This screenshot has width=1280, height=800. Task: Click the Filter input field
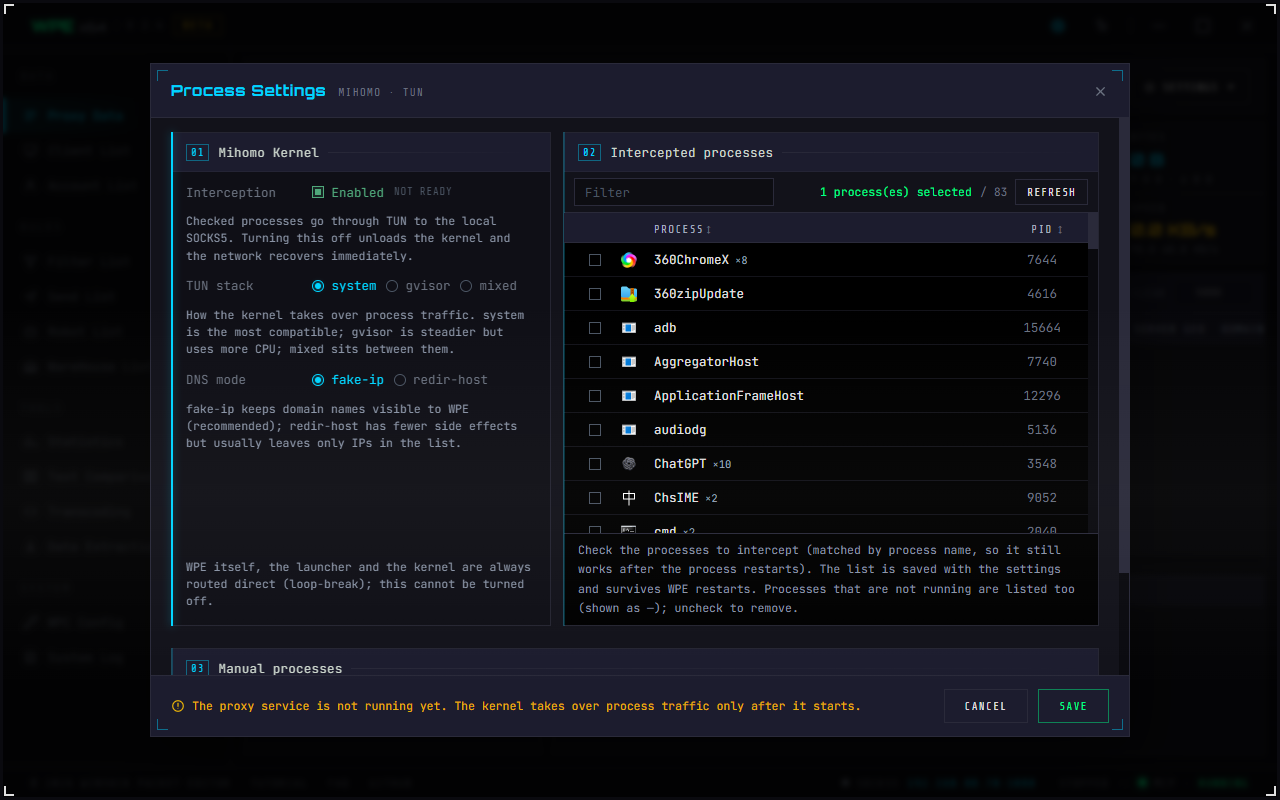(x=674, y=192)
